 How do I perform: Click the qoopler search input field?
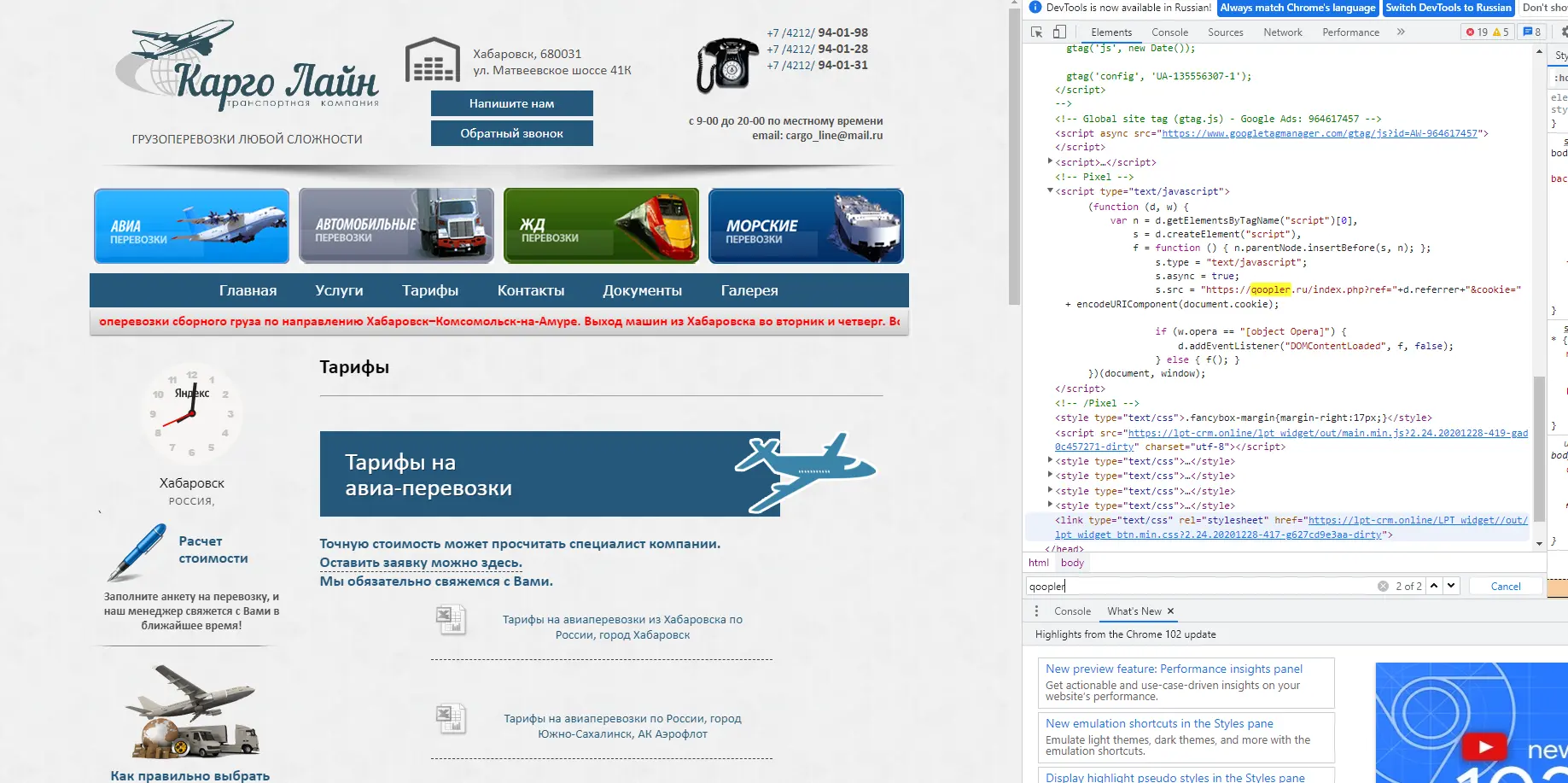(x=1199, y=586)
